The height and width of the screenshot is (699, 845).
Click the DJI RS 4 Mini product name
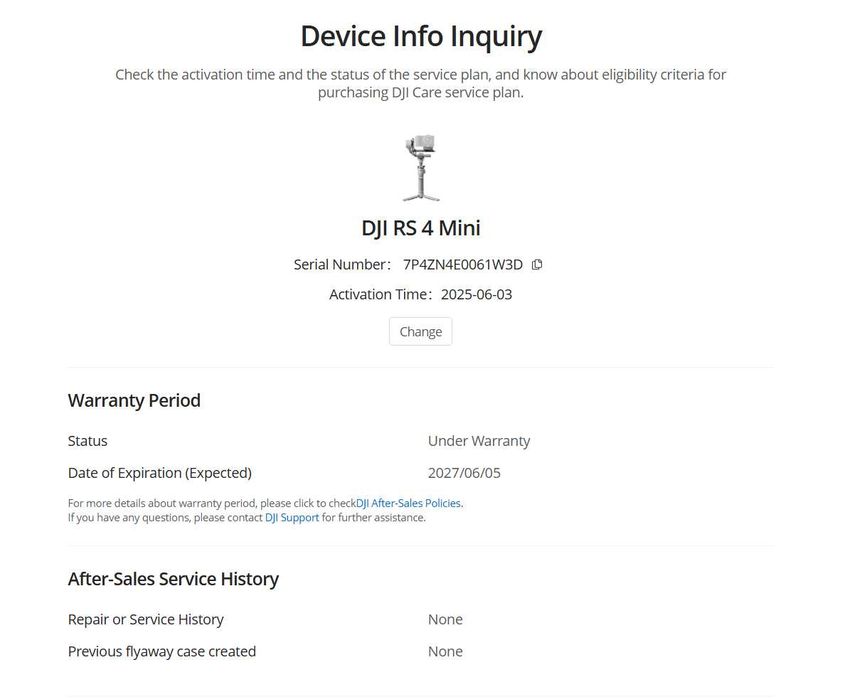coord(421,227)
